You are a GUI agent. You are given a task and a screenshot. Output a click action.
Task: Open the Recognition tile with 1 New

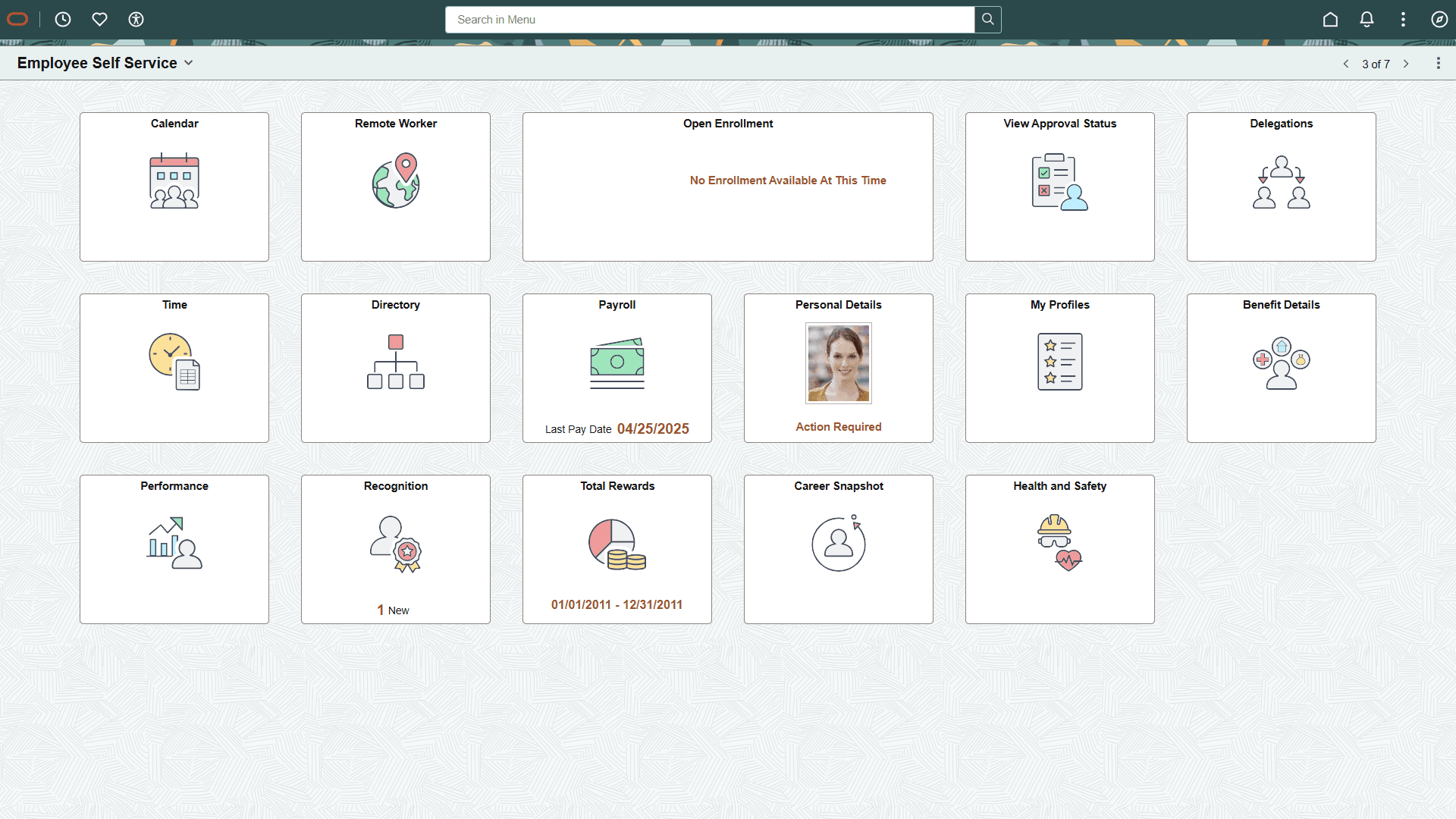[x=395, y=548]
